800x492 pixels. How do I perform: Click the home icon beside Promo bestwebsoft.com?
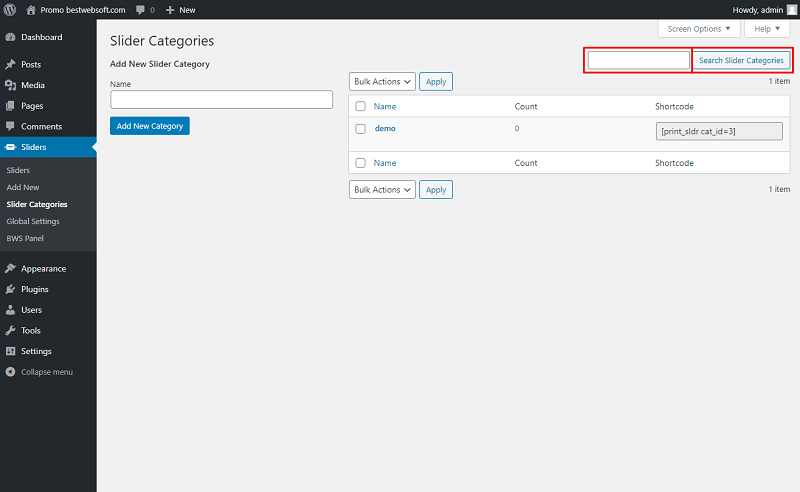(x=31, y=10)
